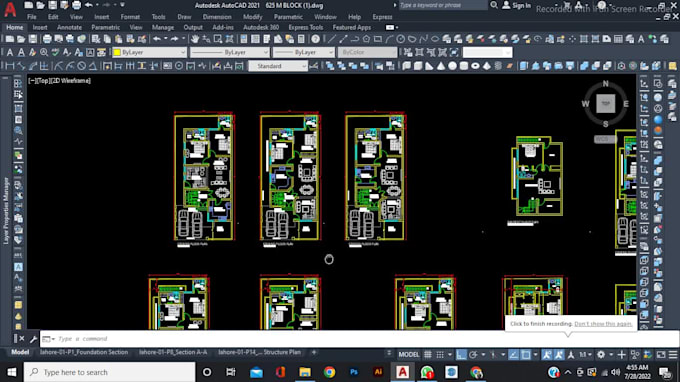Screen dimensions: 680x382
Task: Open annotation scale 1:1 dropdown
Action: point(585,355)
